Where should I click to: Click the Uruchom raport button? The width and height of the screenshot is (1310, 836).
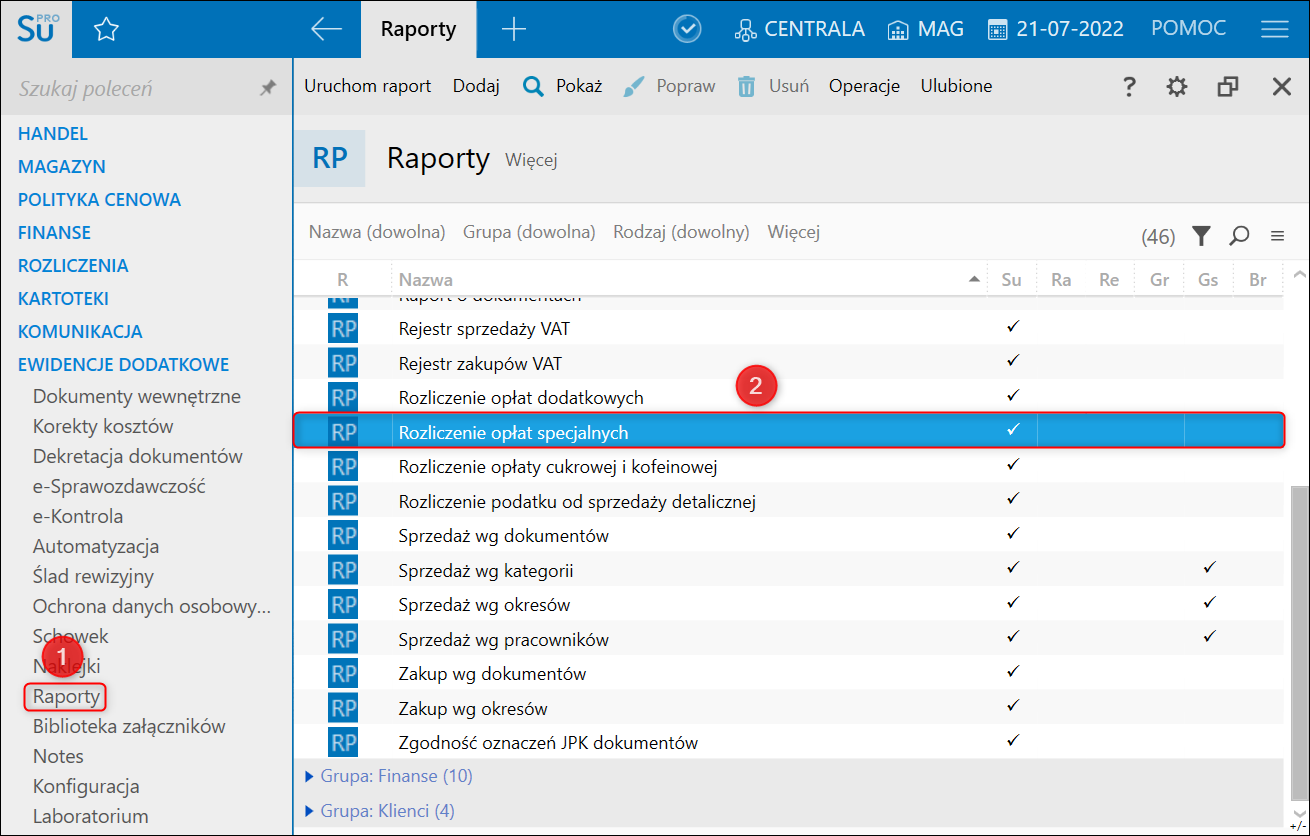point(367,86)
